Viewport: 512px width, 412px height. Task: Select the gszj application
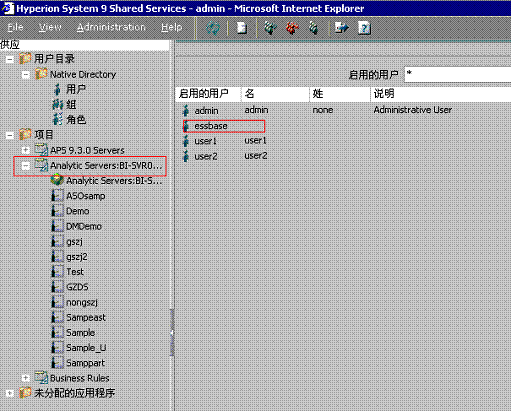74,241
